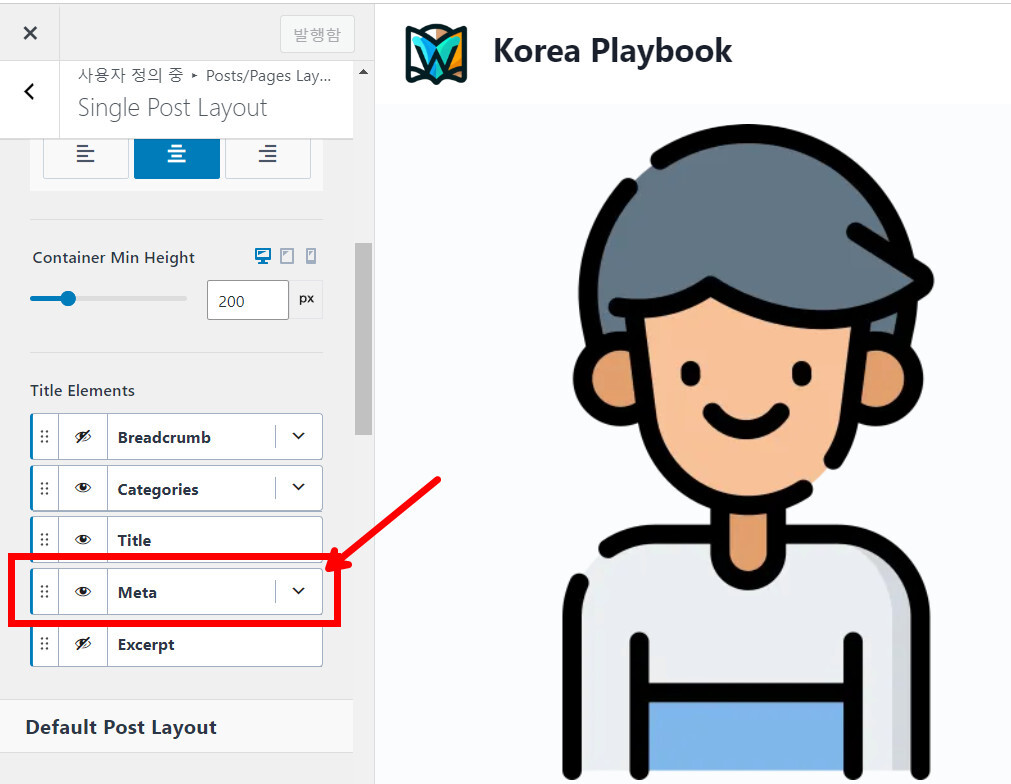Expand the Categories options chevron
Image resolution: width=1011 pixels, height=784 pixels.
tap(298, 488)
